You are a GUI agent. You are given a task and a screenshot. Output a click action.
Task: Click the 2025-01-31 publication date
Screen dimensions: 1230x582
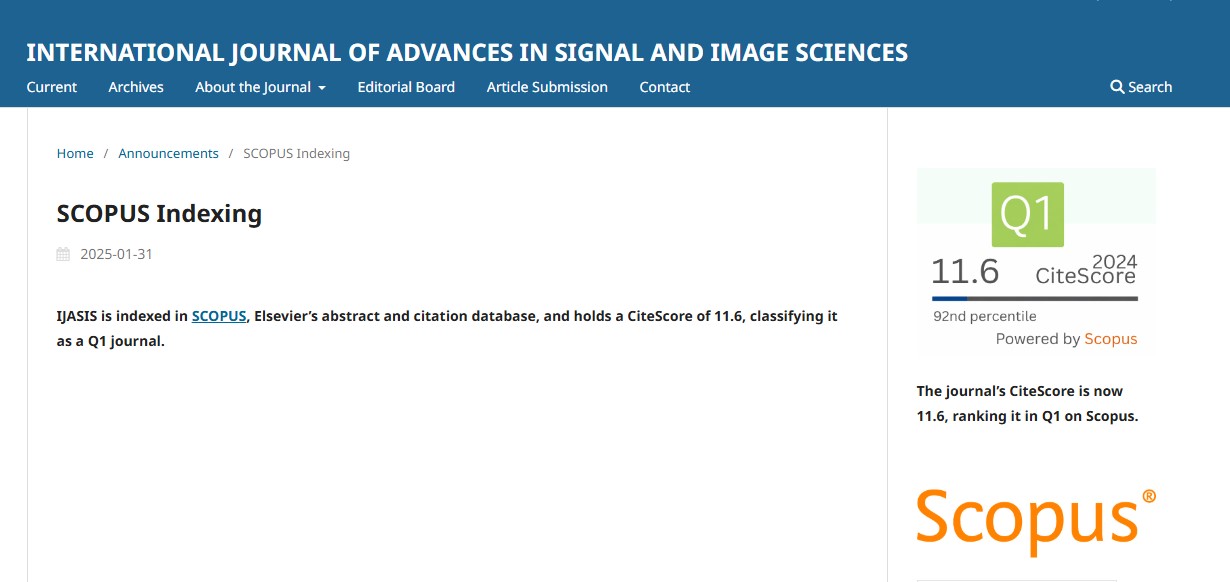[117, 254]
